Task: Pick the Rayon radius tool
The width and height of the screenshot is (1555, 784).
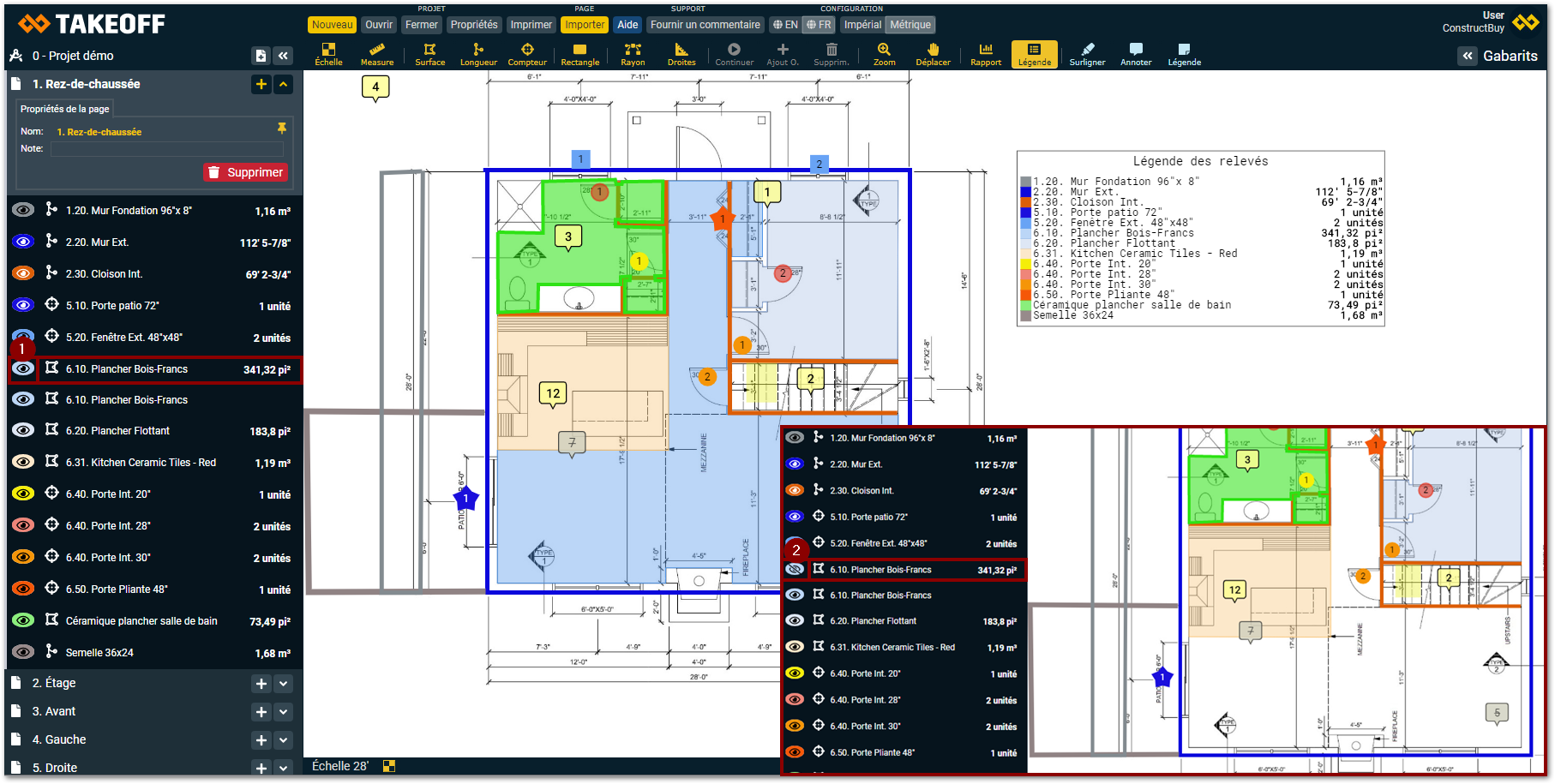Action: (633, 54)
